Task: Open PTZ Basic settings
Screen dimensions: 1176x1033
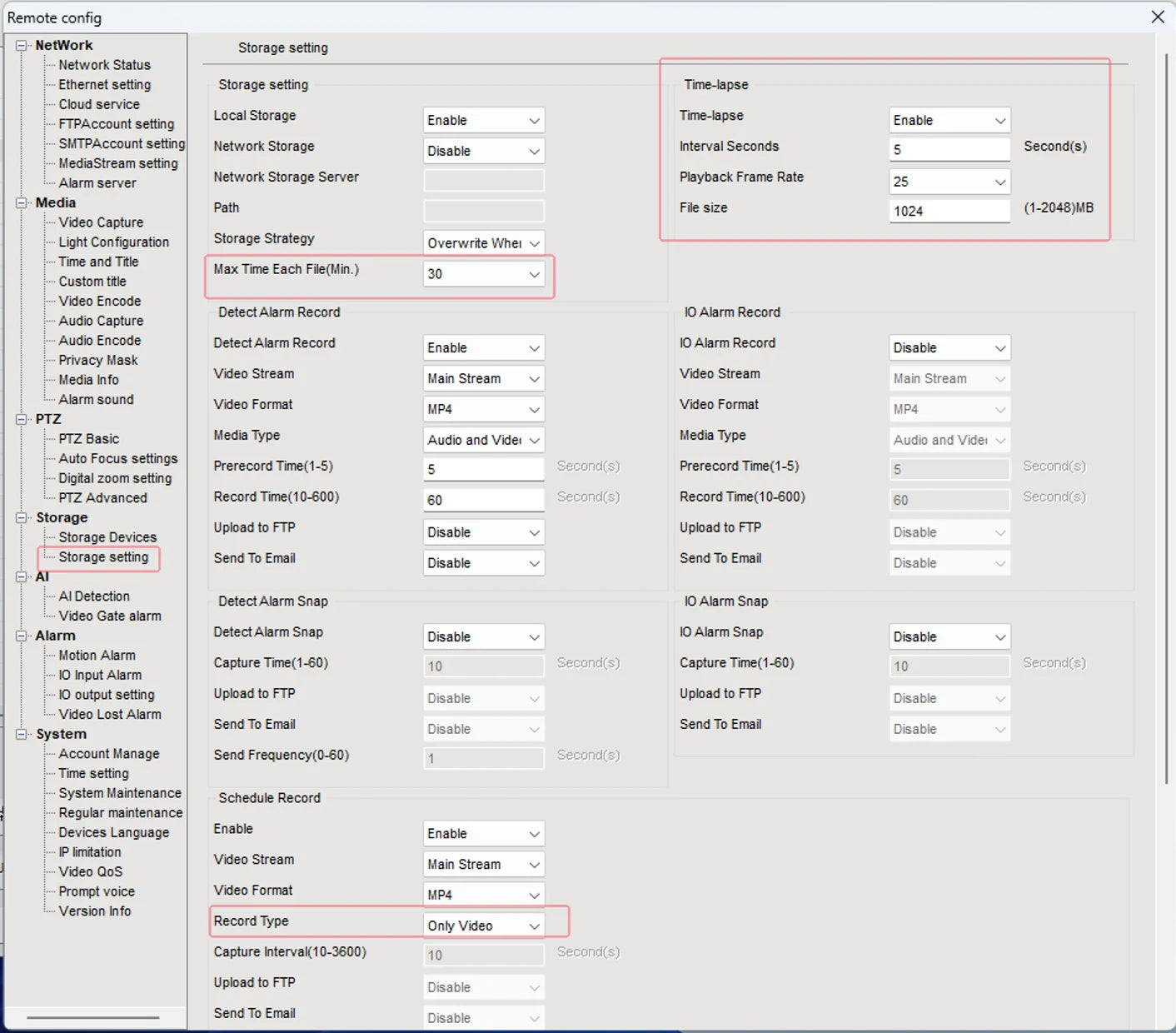Action: point(88,439)
